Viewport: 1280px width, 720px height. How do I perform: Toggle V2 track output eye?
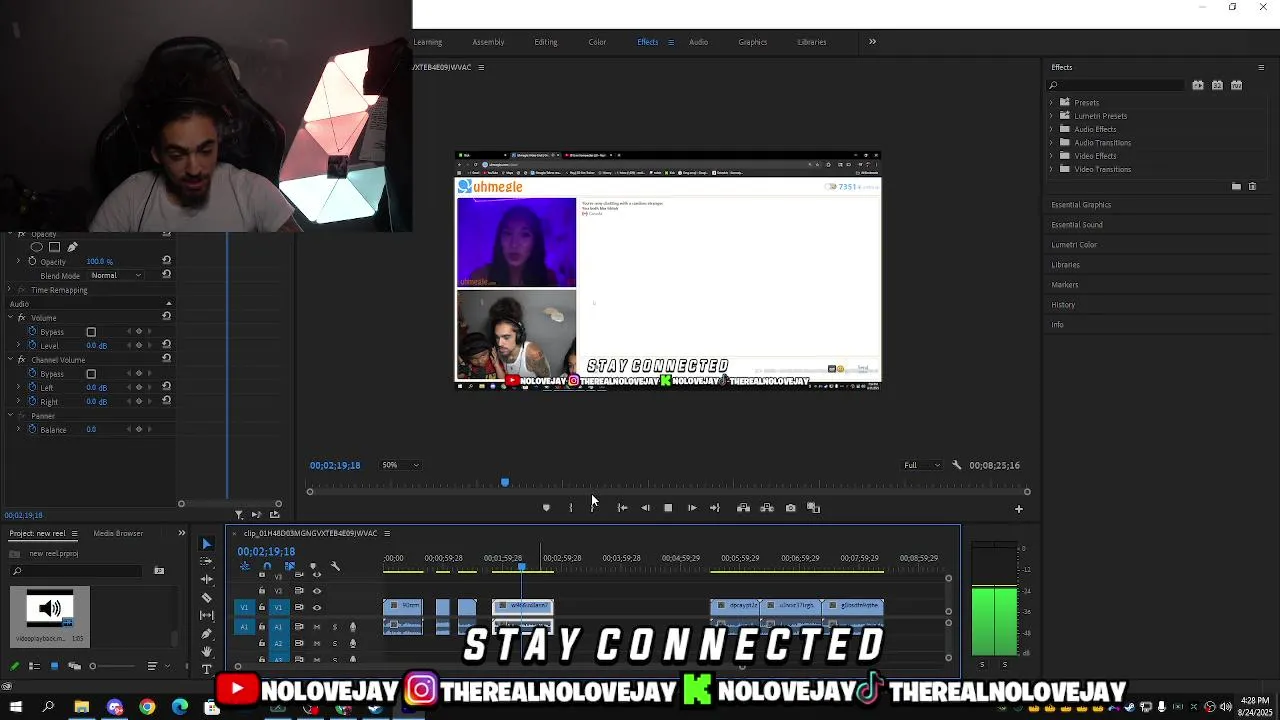317,591
